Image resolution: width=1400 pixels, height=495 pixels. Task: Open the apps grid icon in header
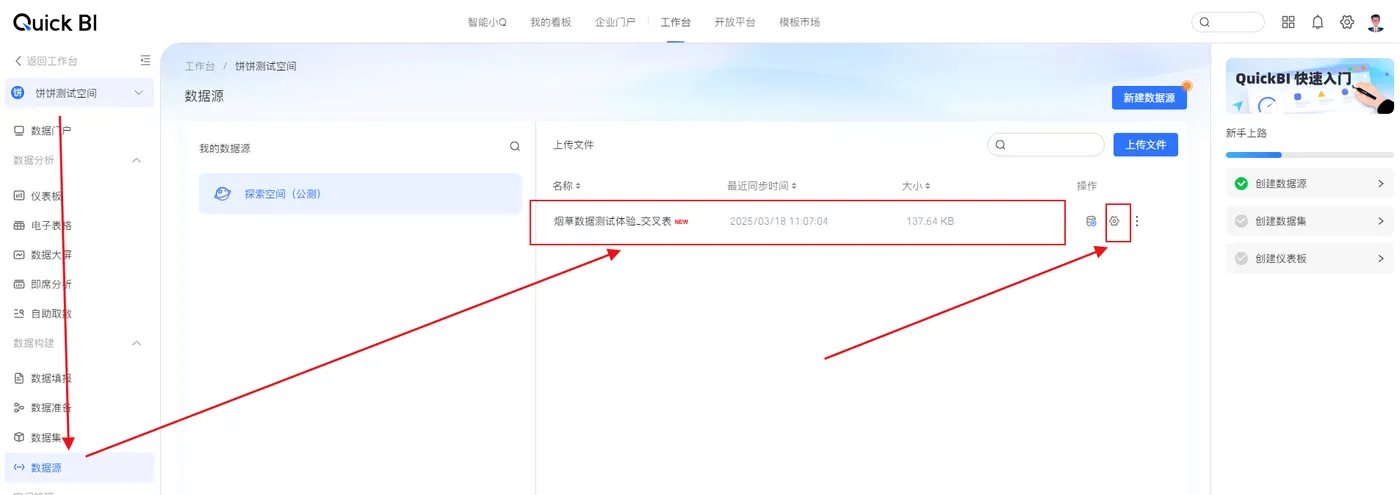(1288, 22)
